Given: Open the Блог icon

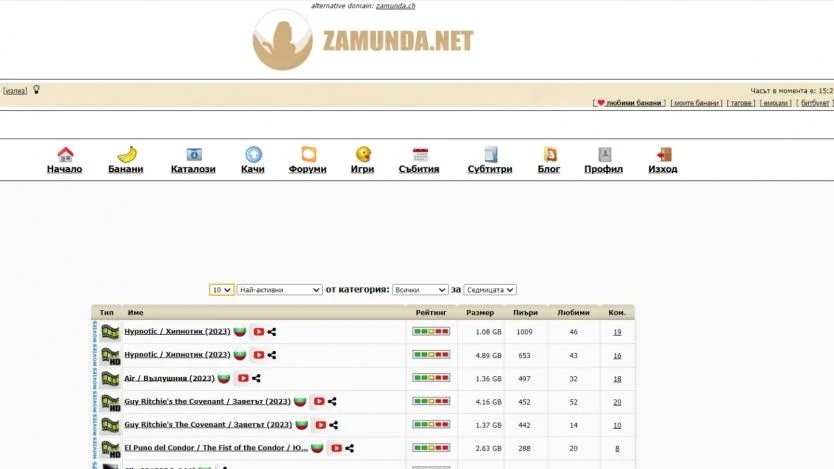Looking at the screenshot, I should (550, 154).
